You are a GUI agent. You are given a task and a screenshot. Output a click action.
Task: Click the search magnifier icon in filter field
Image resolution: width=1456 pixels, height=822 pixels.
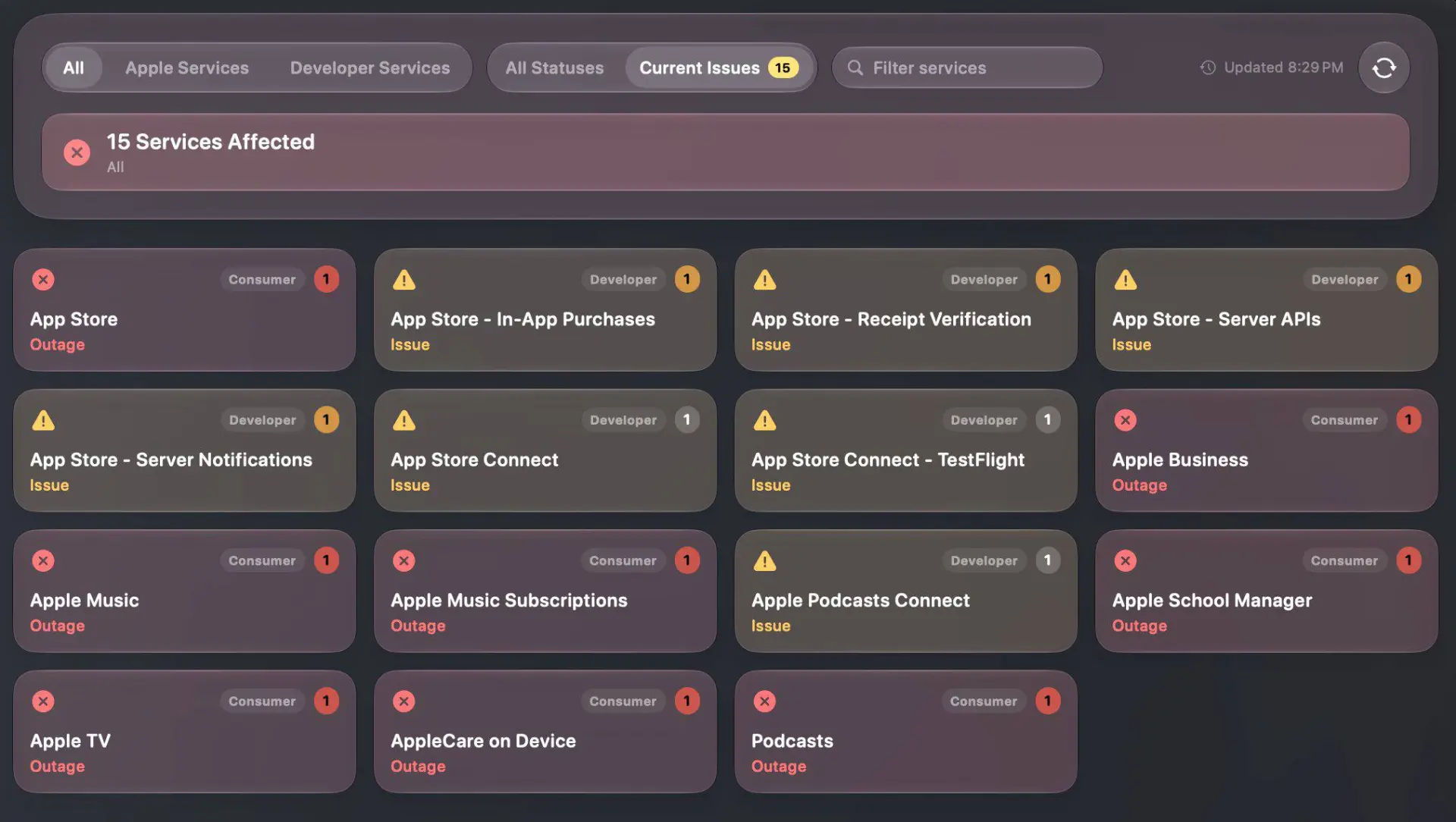tap(855, 67)
